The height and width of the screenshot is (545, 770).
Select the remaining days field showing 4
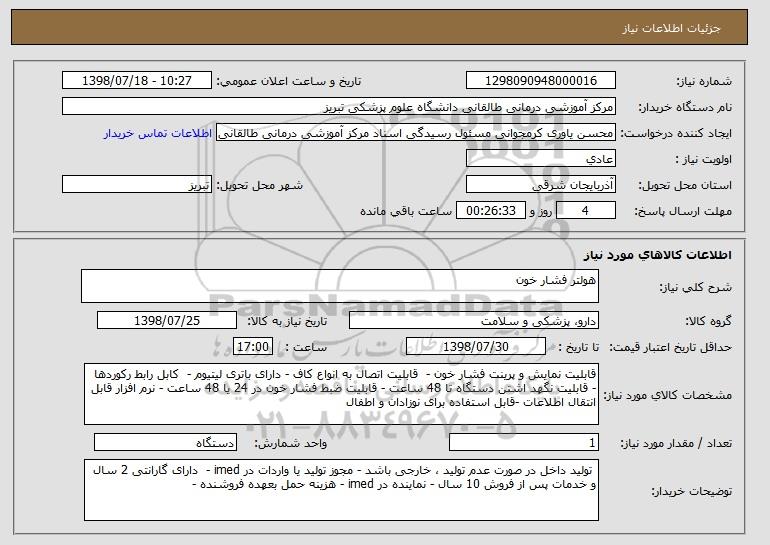click(x=585, y=211)
